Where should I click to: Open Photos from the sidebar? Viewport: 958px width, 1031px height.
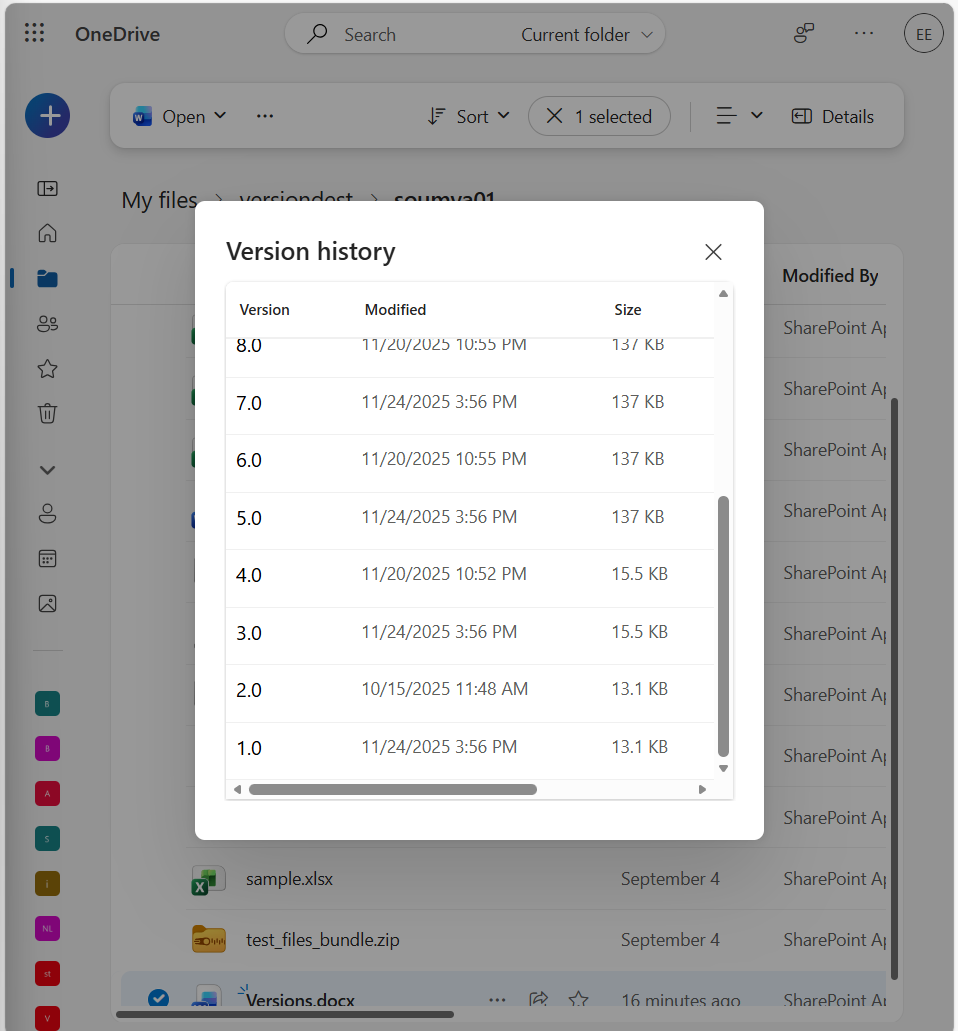tap(47, 603)
